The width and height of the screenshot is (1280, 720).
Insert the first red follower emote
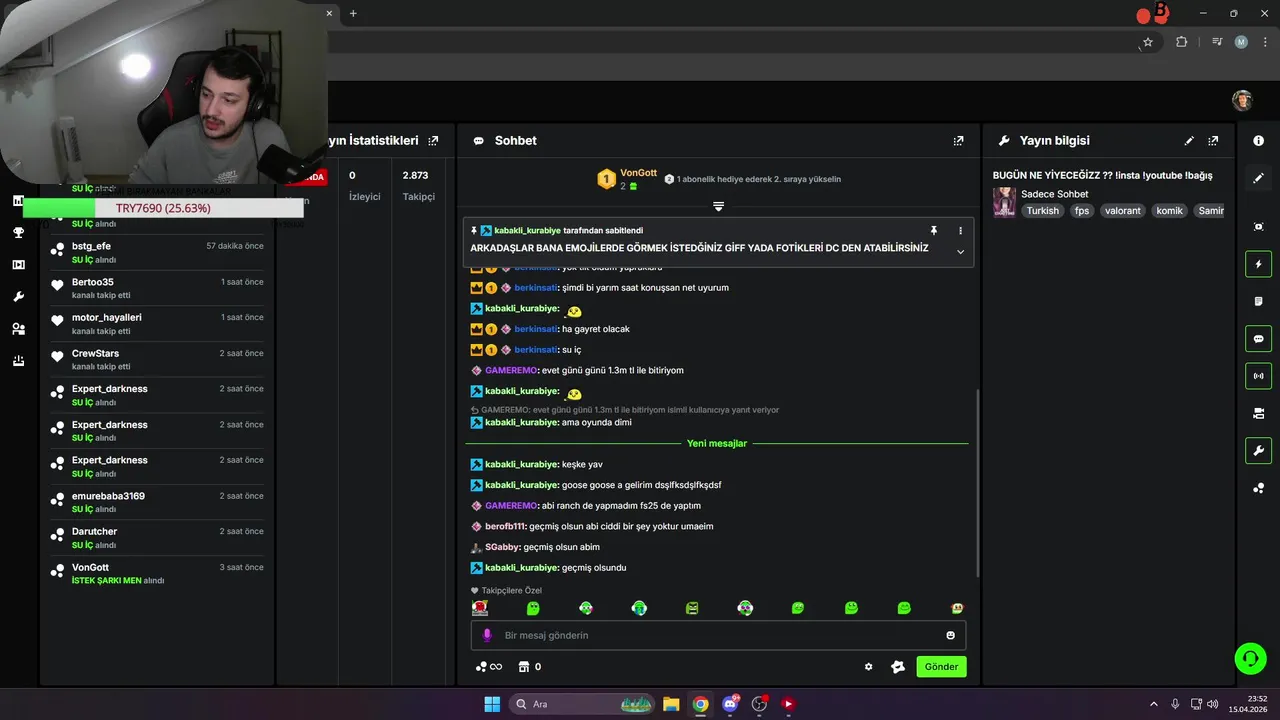tap(480, 608)
